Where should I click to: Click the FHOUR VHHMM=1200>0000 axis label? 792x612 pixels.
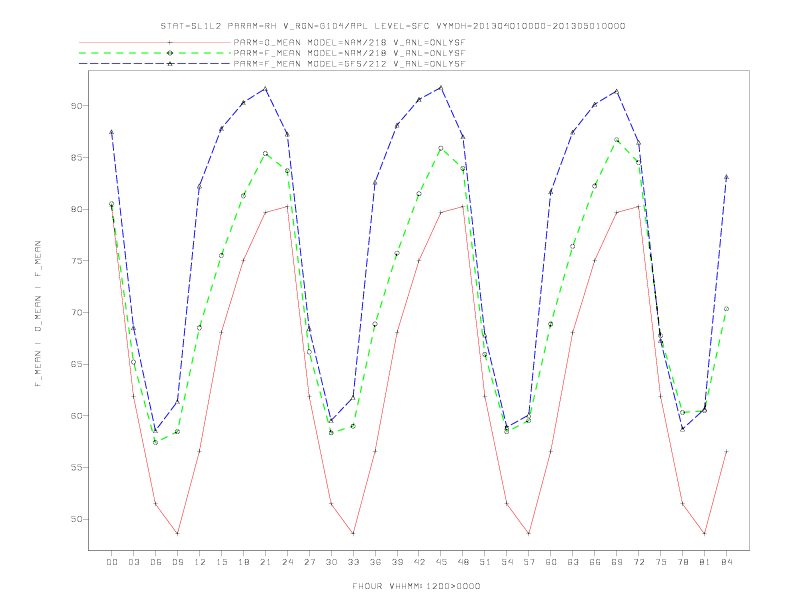tap(416, 586)
